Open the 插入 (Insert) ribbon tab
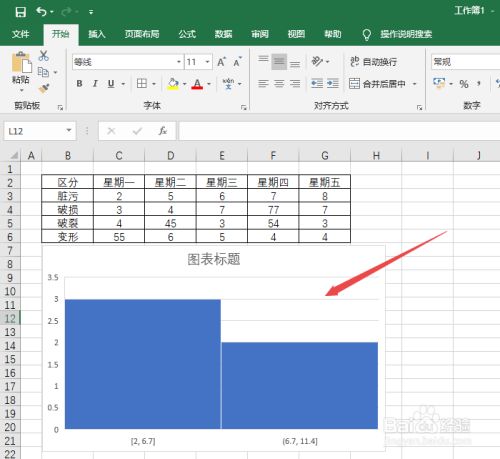The height and width of the screenshot is (459, 500). pyautogui.click(x=97, y=34)
